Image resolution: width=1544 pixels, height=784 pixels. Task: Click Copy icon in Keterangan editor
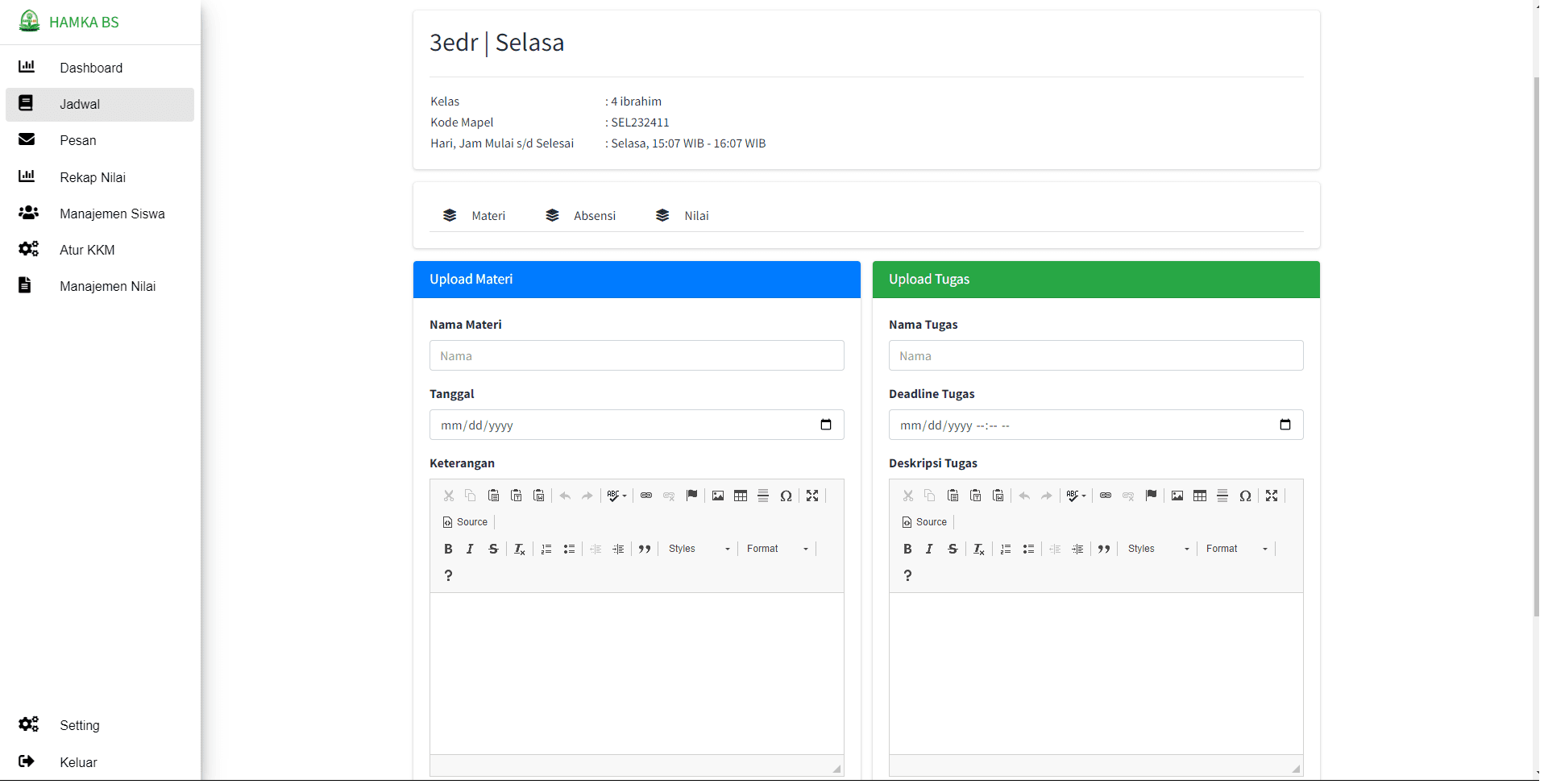pos(471,496)
